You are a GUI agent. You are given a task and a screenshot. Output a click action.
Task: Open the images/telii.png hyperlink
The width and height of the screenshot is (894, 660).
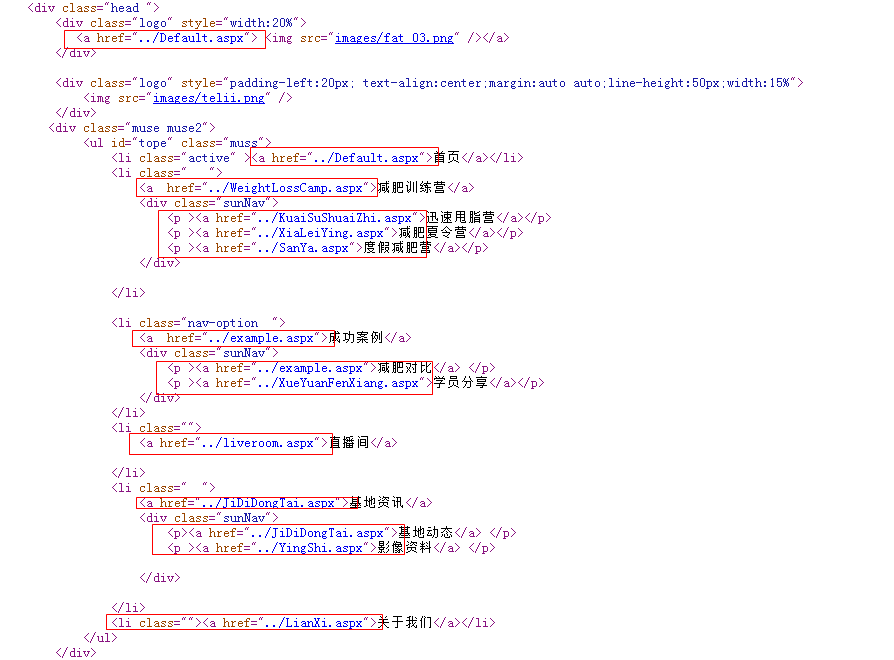click(x=209, y=98)
